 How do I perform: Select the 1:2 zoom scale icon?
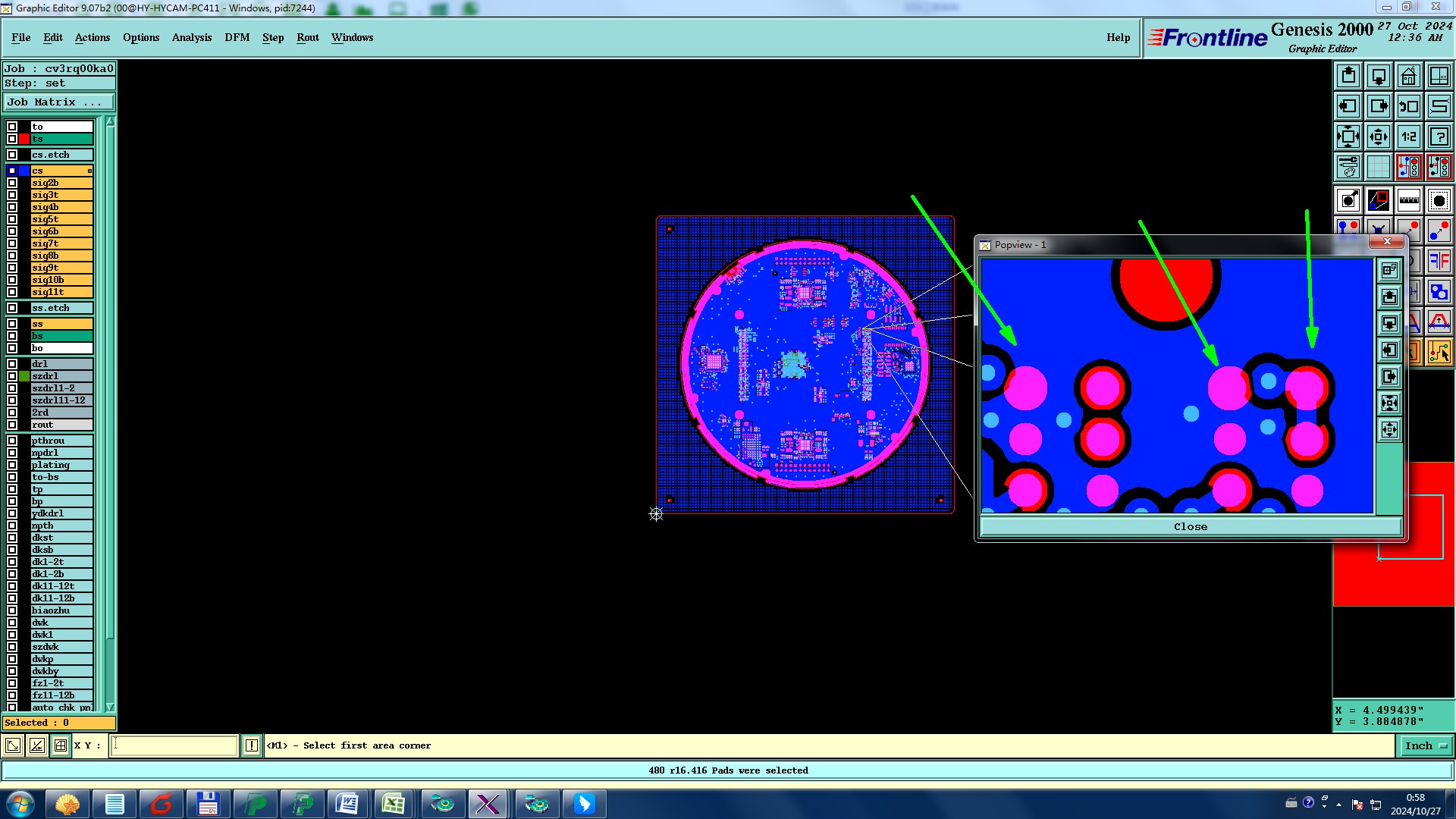(x=1408, y=136)
